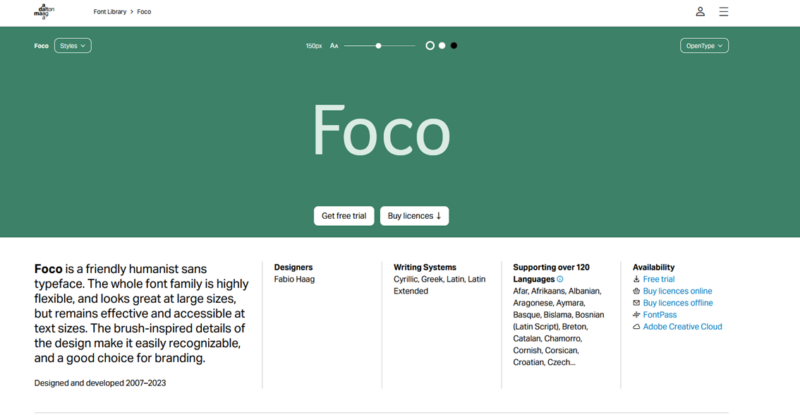Open the hamburger menu icon
Screen dimensions: 800x415
tap(723, 11)
